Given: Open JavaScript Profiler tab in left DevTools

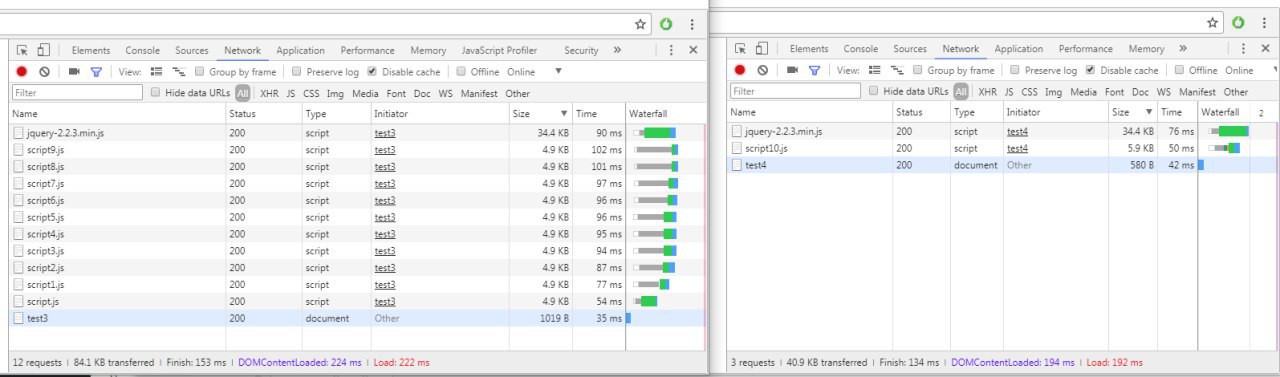Looking at the screenshot, I should 499,50.
